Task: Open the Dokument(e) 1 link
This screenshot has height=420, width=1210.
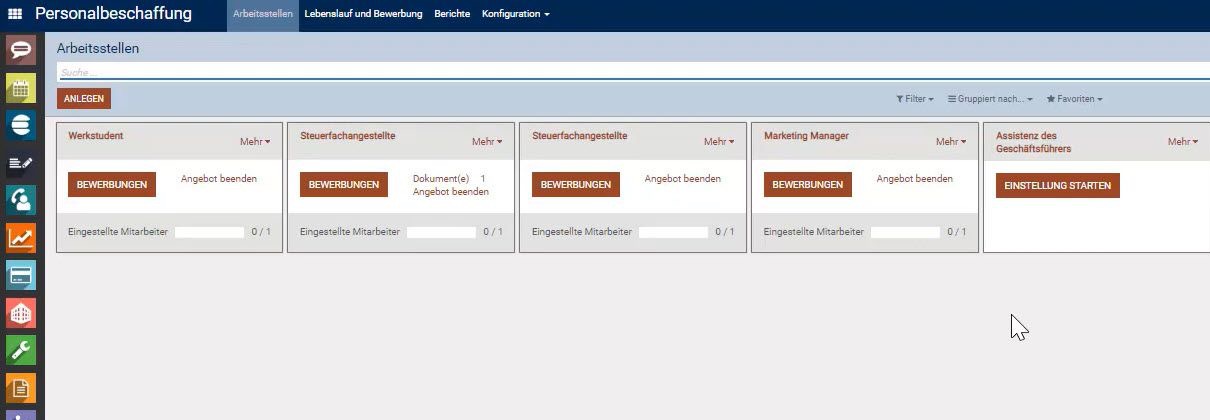Action: [x=449, y=179]
